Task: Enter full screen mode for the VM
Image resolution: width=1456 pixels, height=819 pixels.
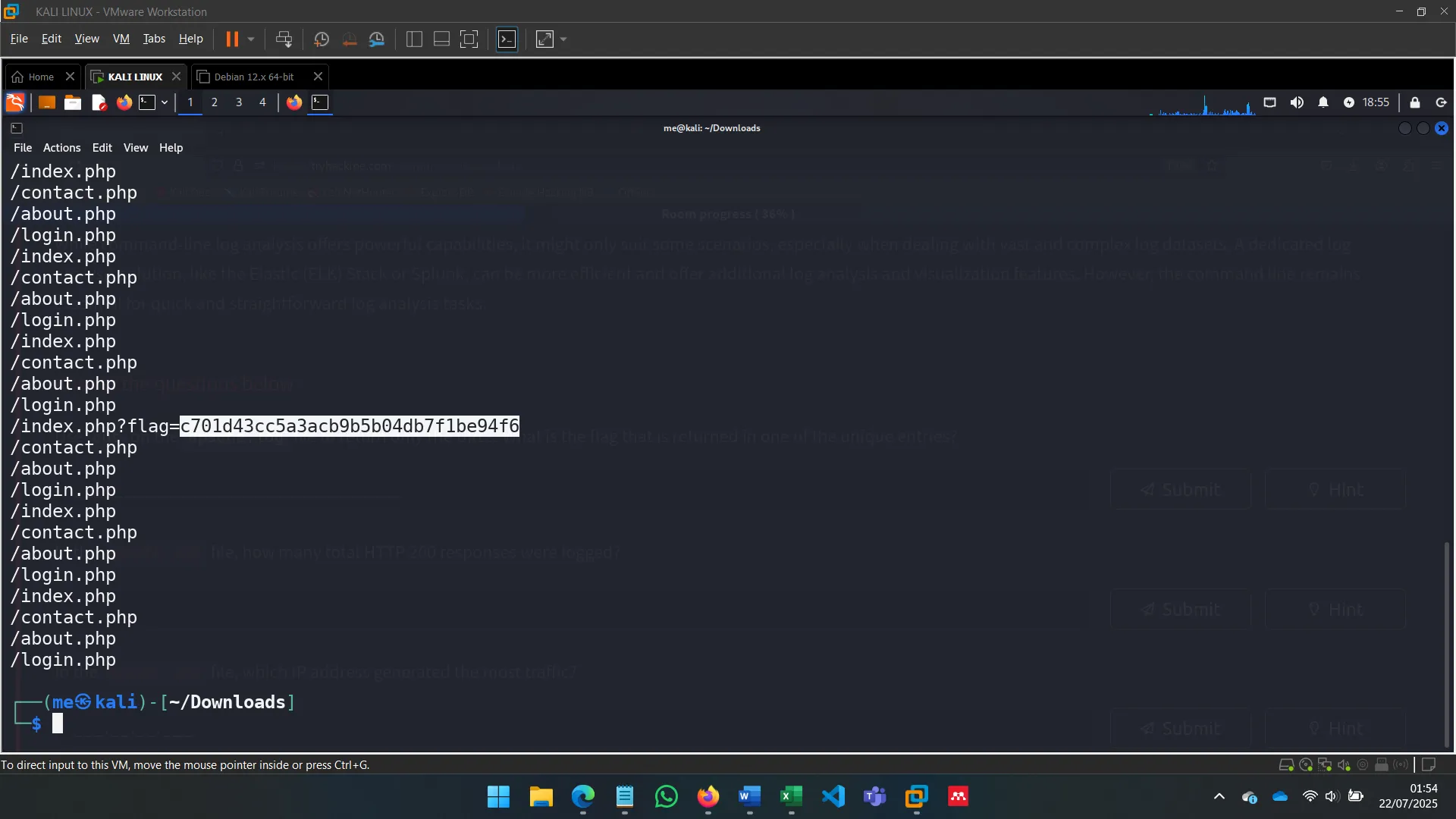Action: click(x=469, y=39)
